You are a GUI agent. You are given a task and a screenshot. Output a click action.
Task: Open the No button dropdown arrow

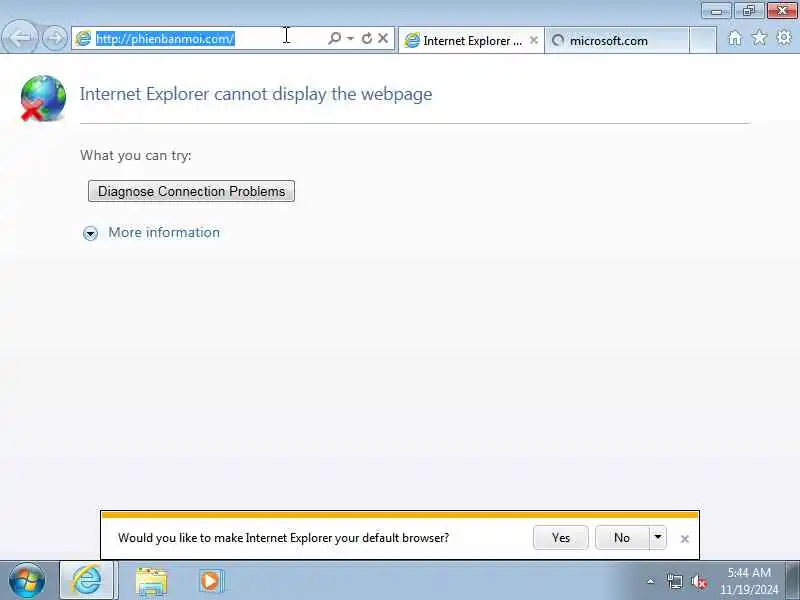658,538
